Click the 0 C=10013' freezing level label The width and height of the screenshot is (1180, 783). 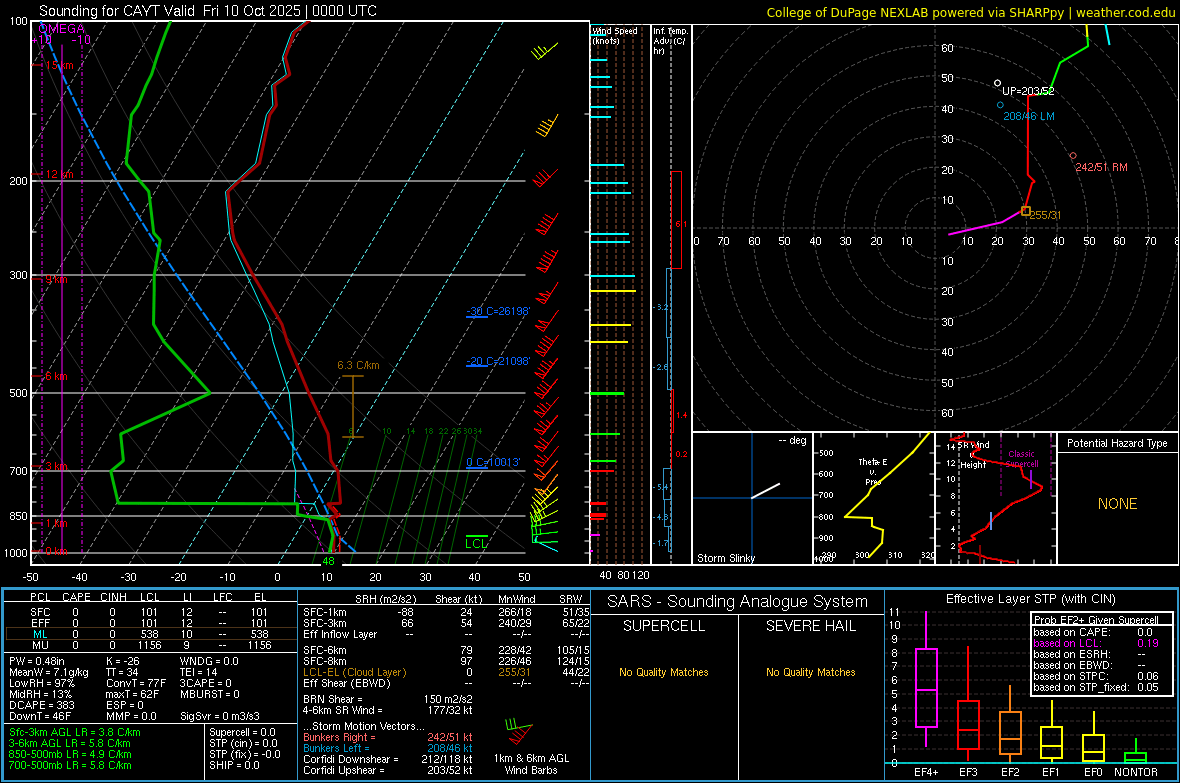[x=493, y=462]
